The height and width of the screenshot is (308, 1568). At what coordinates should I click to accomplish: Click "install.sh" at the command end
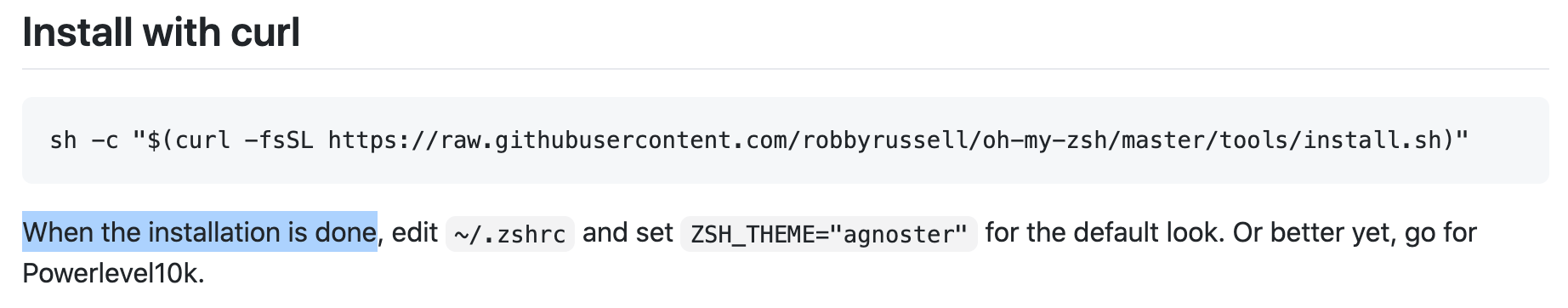[1372, 140]
